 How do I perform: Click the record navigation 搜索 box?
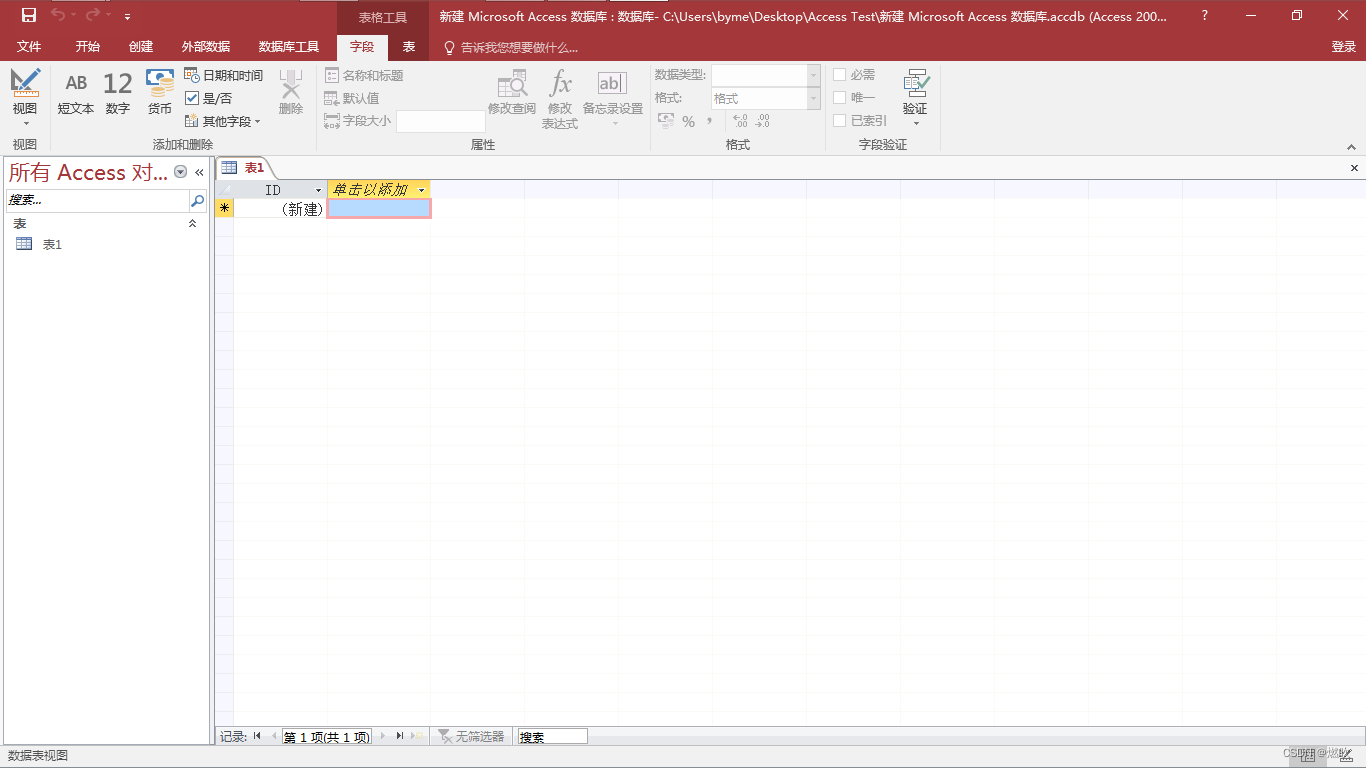(x=552, y=737)
